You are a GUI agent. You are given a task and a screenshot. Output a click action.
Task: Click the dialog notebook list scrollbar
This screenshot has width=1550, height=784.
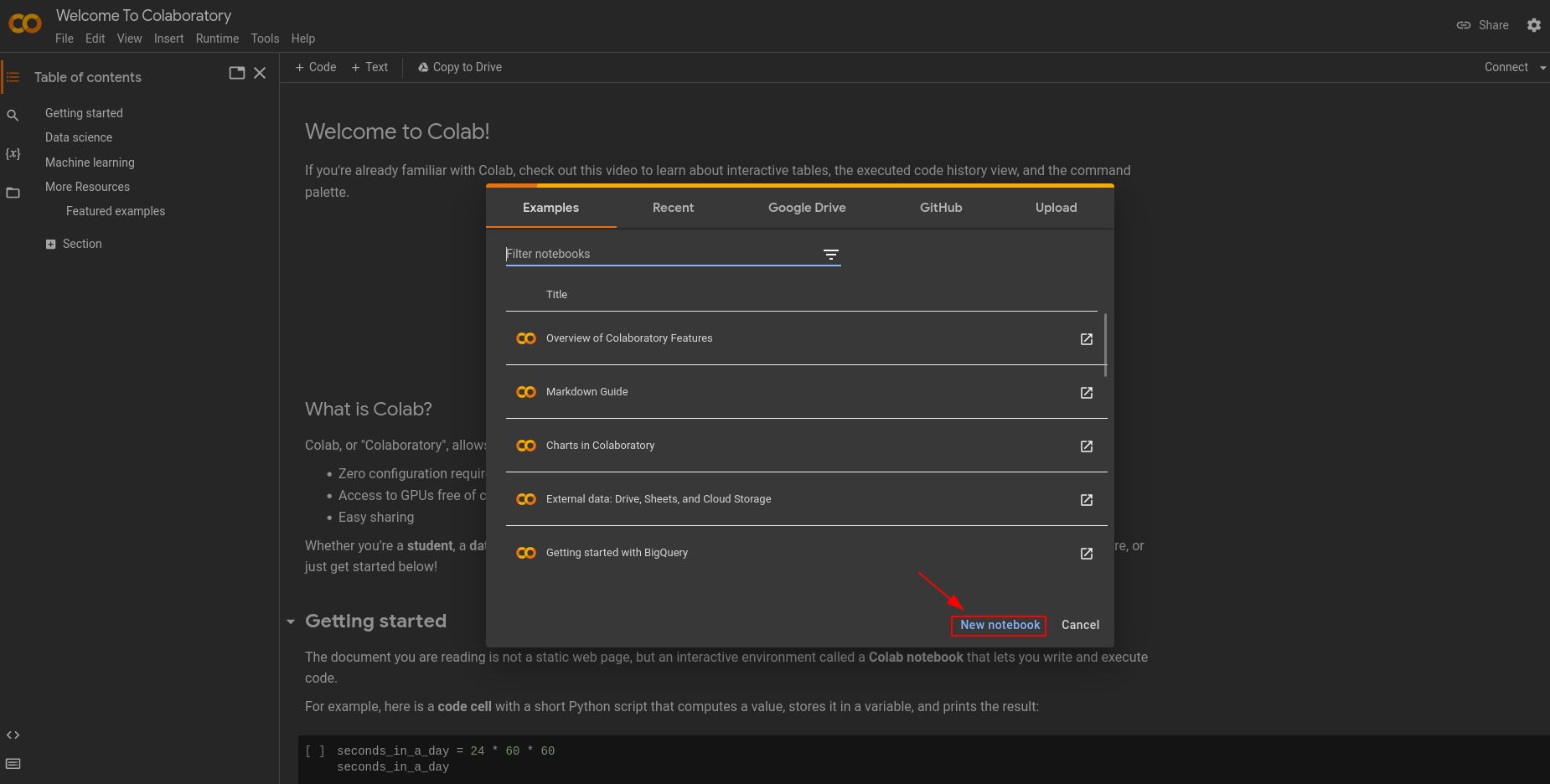click(x=1106, y=345)
